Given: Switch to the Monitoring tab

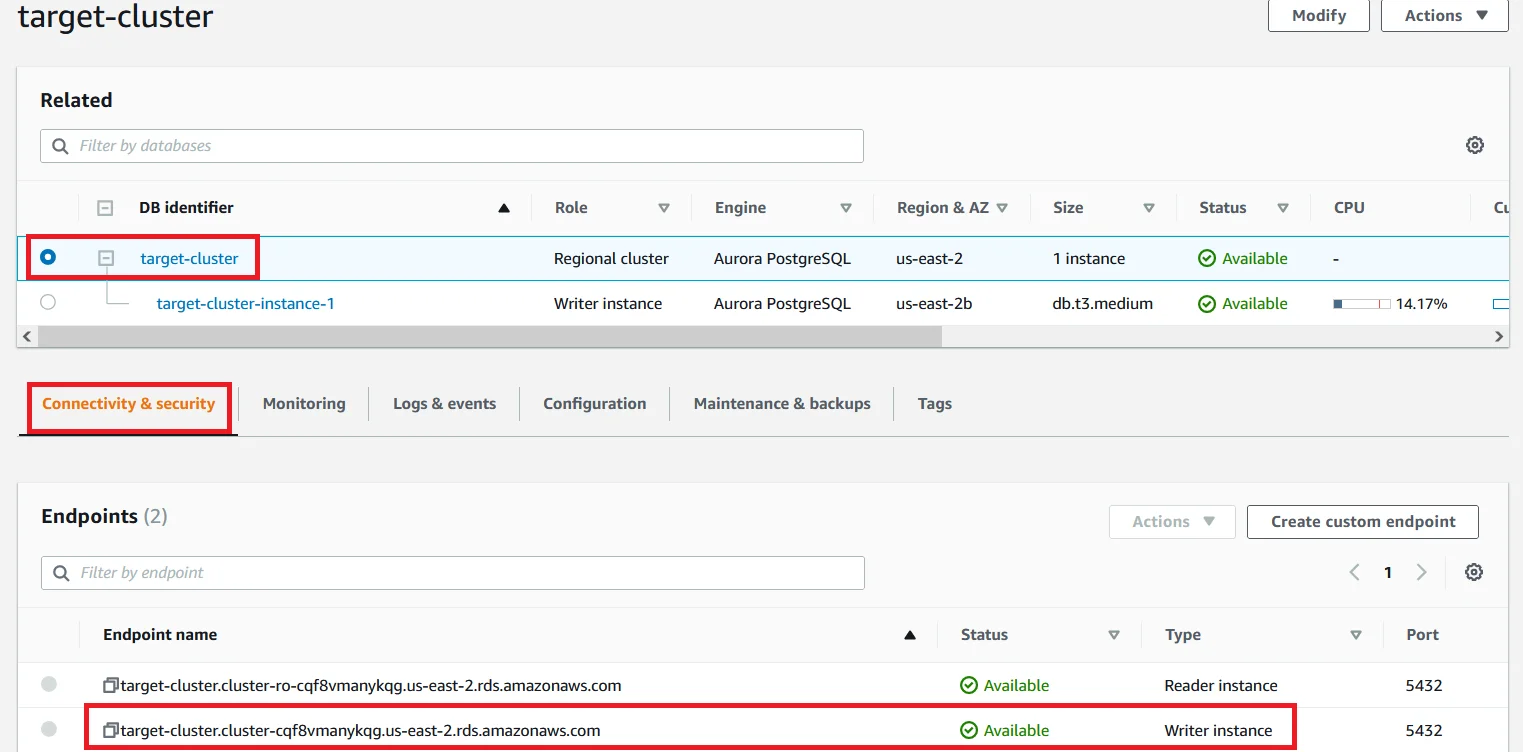Looking at the screenshot, I should click(304, 404).
